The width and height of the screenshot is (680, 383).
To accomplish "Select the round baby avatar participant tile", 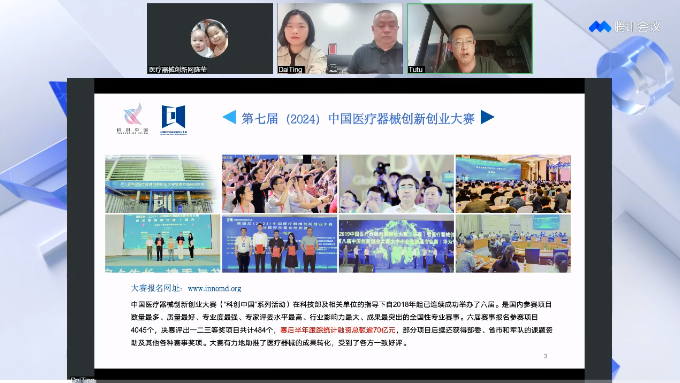I will [210, 39].
